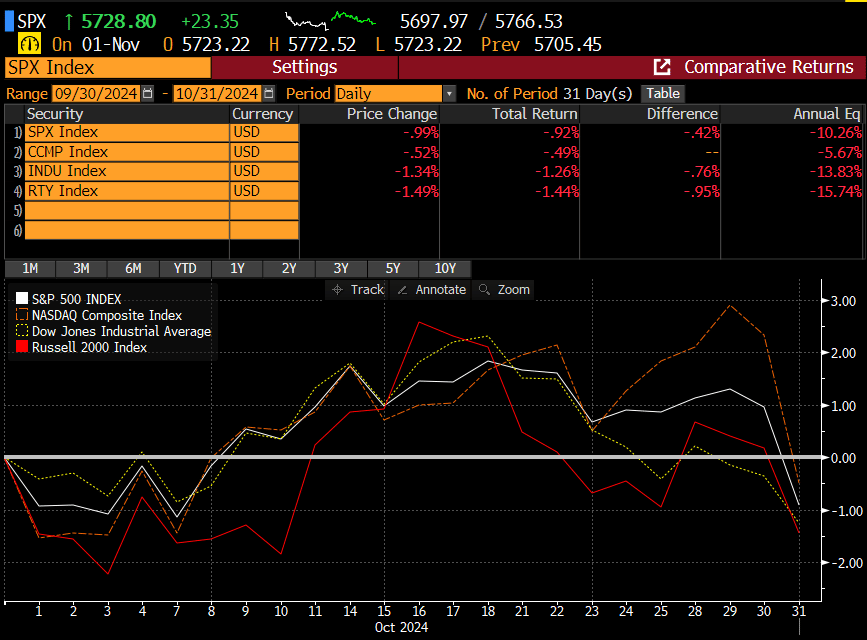867x640 pixels.
Task: Click the green up arrow next to SPX price
Action: point(69,22)
